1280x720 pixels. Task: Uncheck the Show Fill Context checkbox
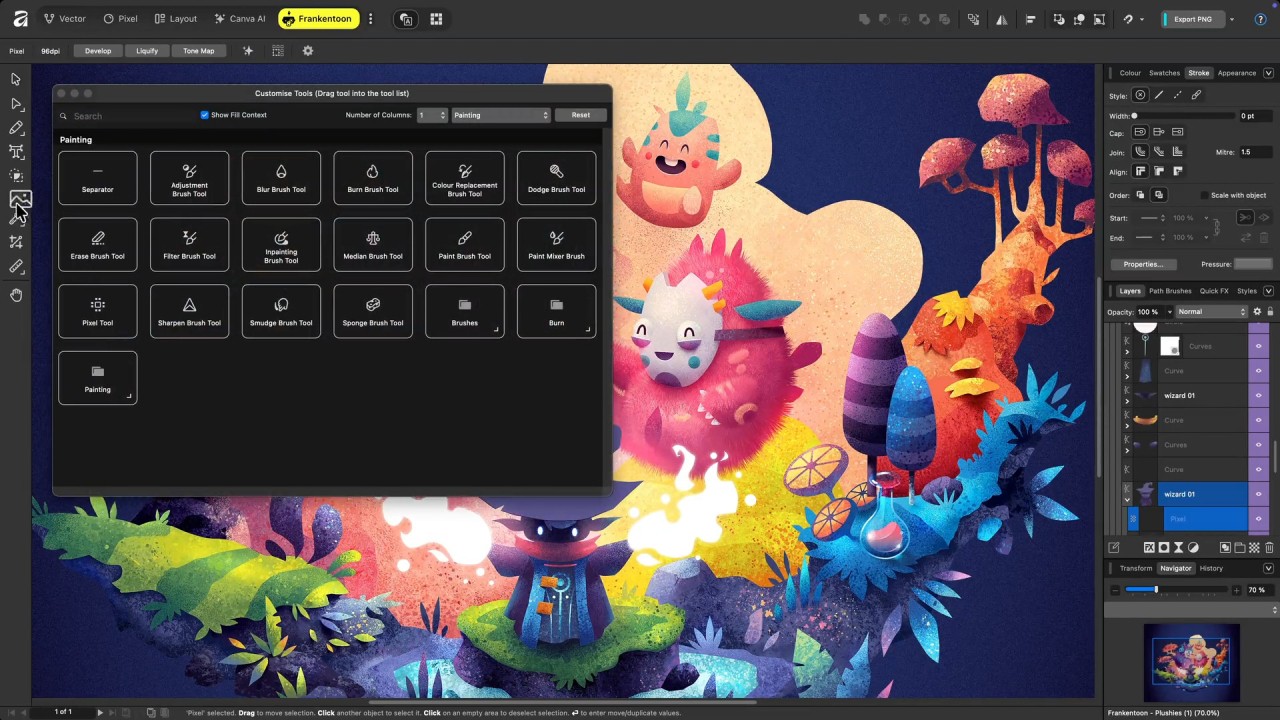coord(205,115)
